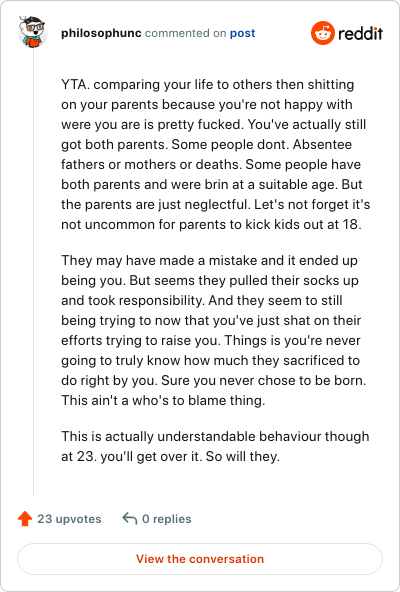This screenshot has height=592, width=400.
Task: Click the orange upvote arrow icon
Action: click(x=25, y=518)
